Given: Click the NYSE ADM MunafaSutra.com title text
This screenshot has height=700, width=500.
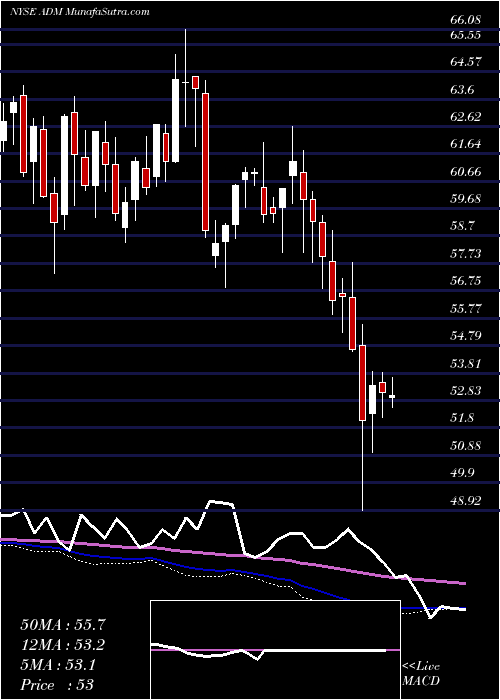Looking at the screenshot, I should [79, 12].
